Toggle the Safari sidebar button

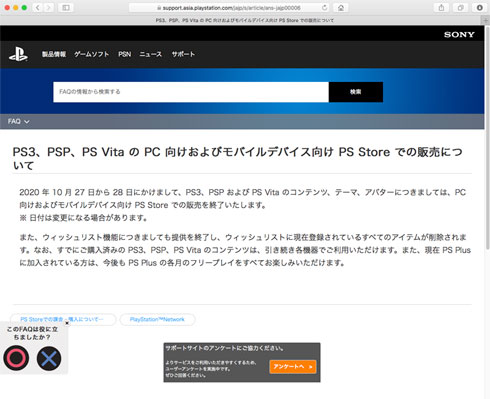(66, 7)
